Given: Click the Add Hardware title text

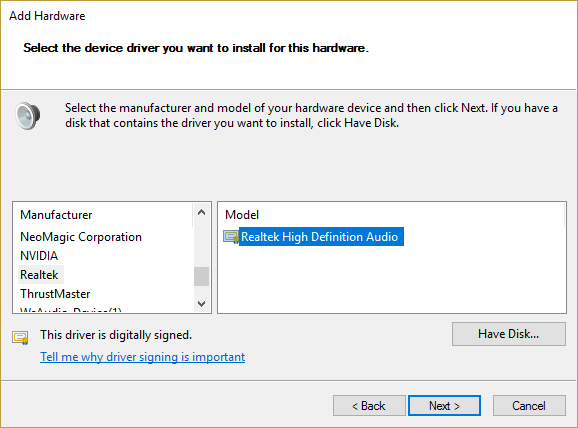Looking at the screenshot, I should (47, 16).
